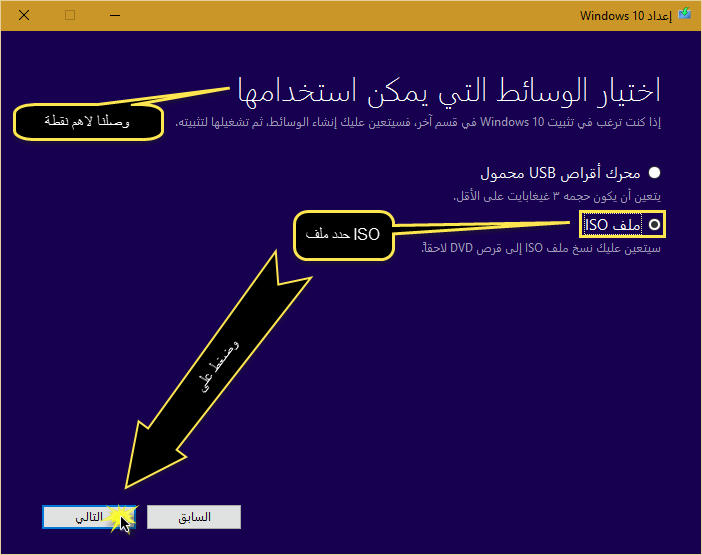The width and height of the screenshot is (702, 555).
Task: Select the USB flash drive radio option
Action: click(x=654, y=172)
